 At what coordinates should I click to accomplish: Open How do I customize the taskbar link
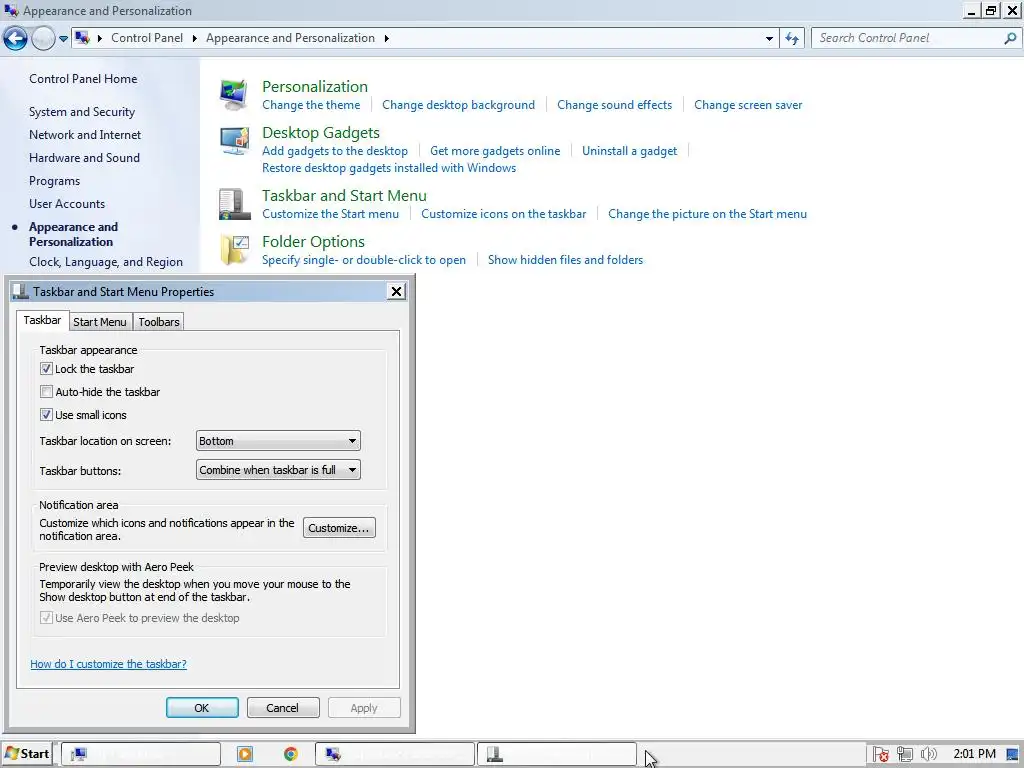(x=108, y=664)
